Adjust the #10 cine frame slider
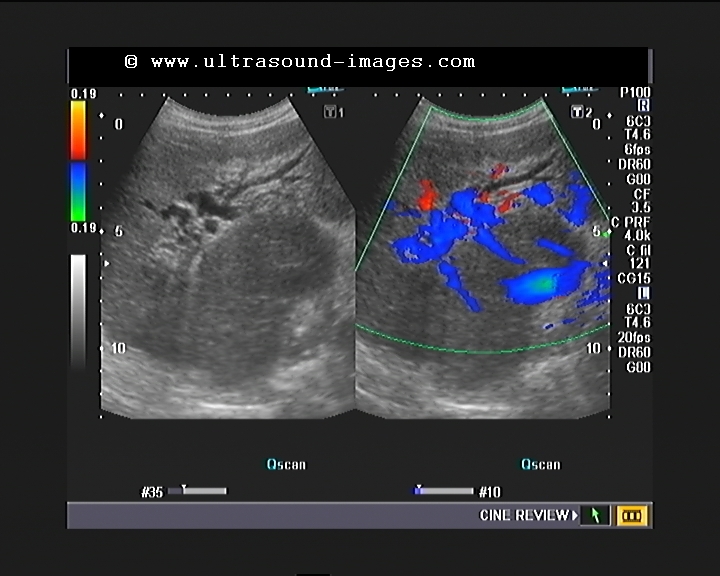This screenshot has height=576, width=720. point(444,491)
